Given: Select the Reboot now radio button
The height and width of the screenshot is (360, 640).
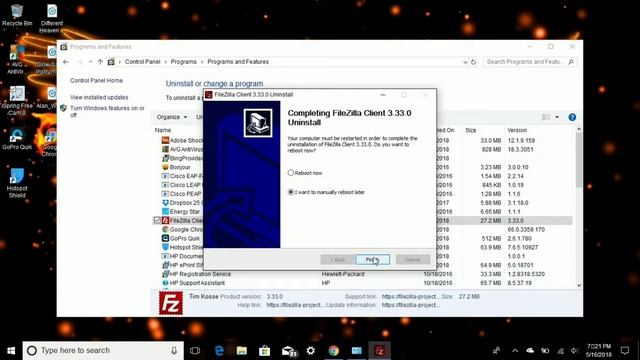Looking at the screenshot, I should click(x=291, y=173).
